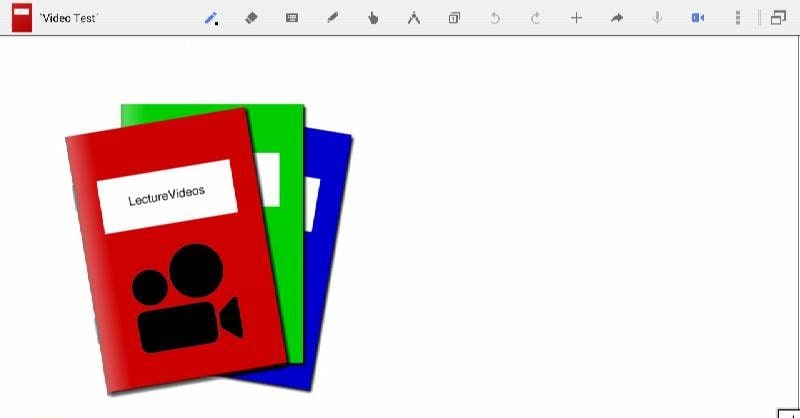Image resolution: width=800 pixels, height=418 pixels.
Task: Redo the last undone action
Action: (535, 18)
